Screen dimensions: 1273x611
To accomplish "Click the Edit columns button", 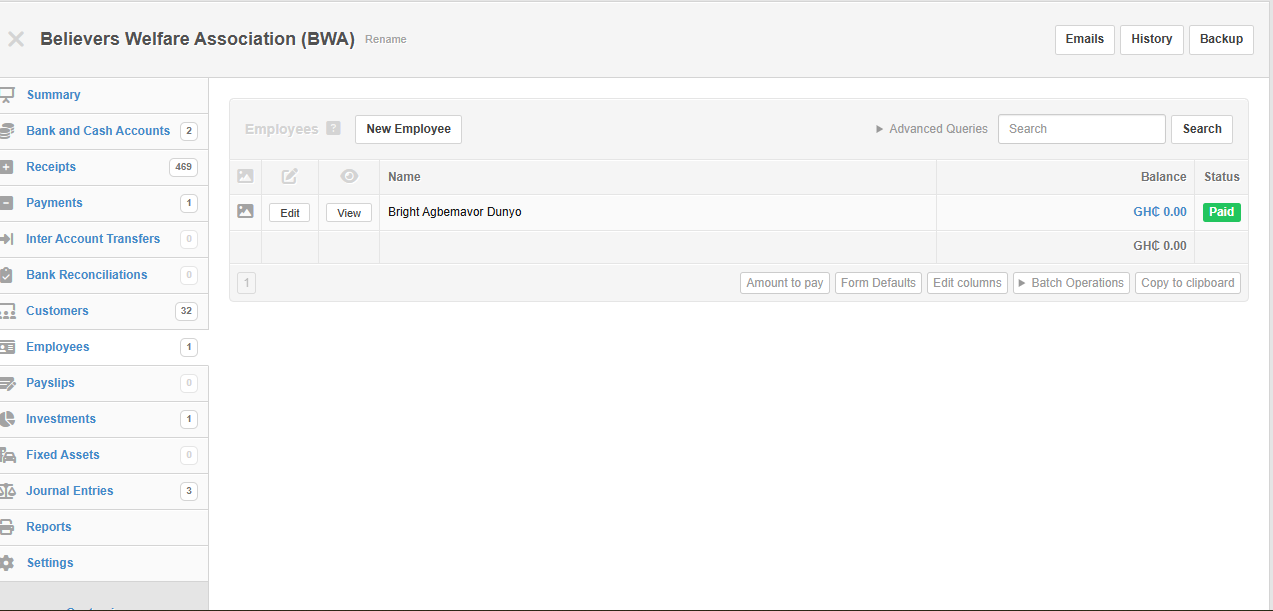I will pos(967,283).
